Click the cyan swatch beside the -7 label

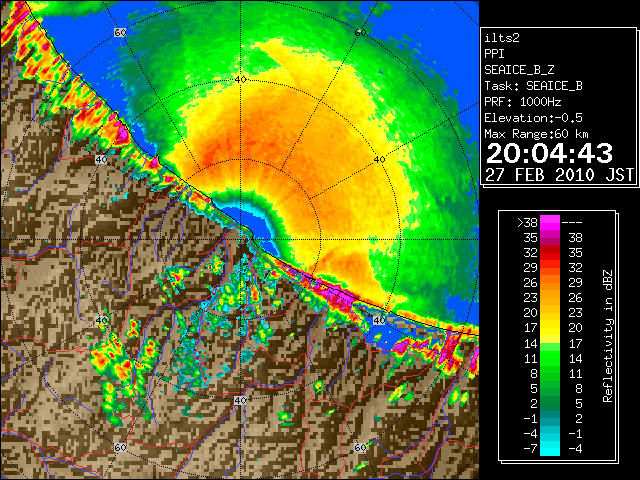pos(549,448)
